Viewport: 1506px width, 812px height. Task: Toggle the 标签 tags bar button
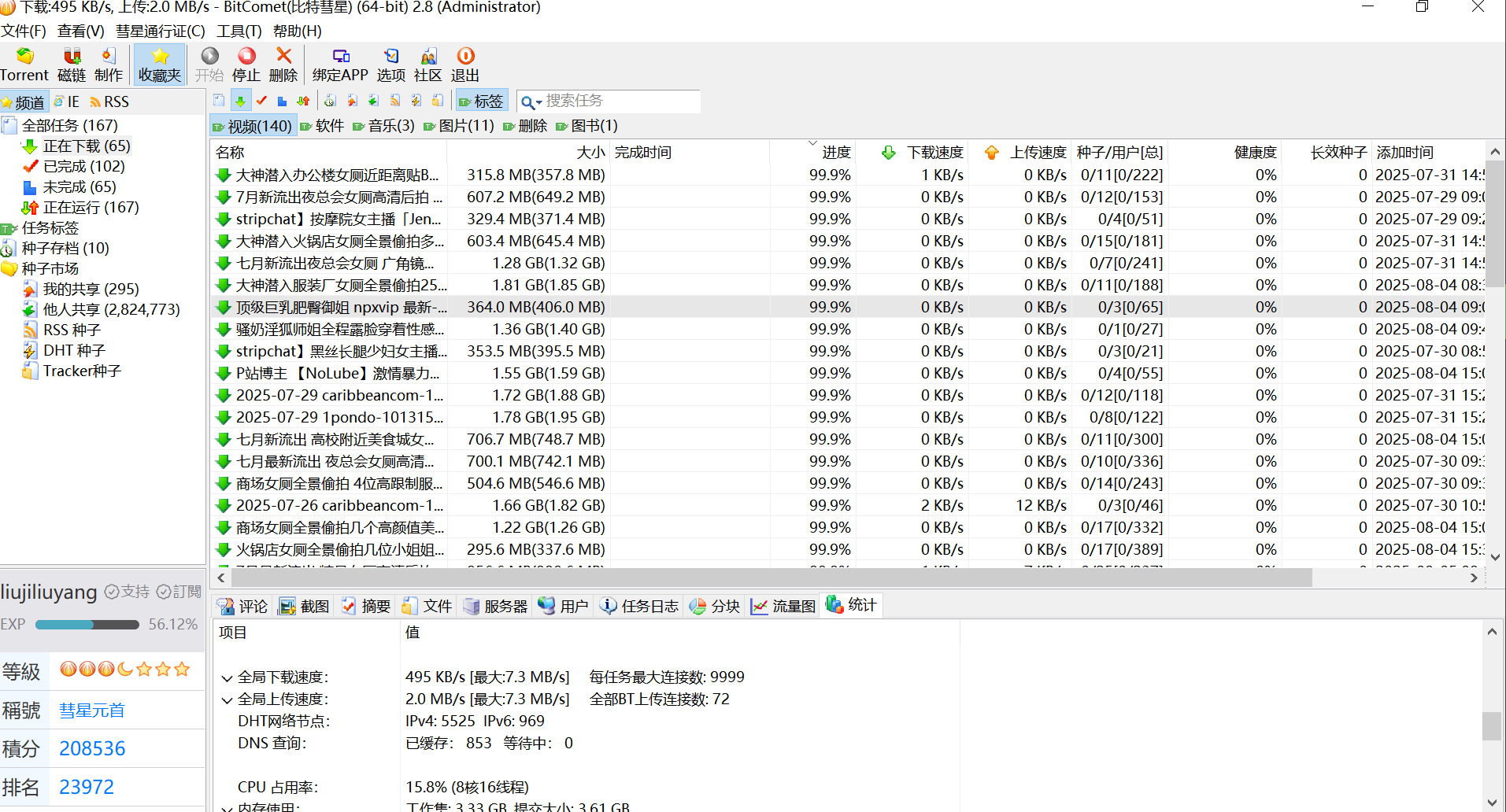point(481,101)
